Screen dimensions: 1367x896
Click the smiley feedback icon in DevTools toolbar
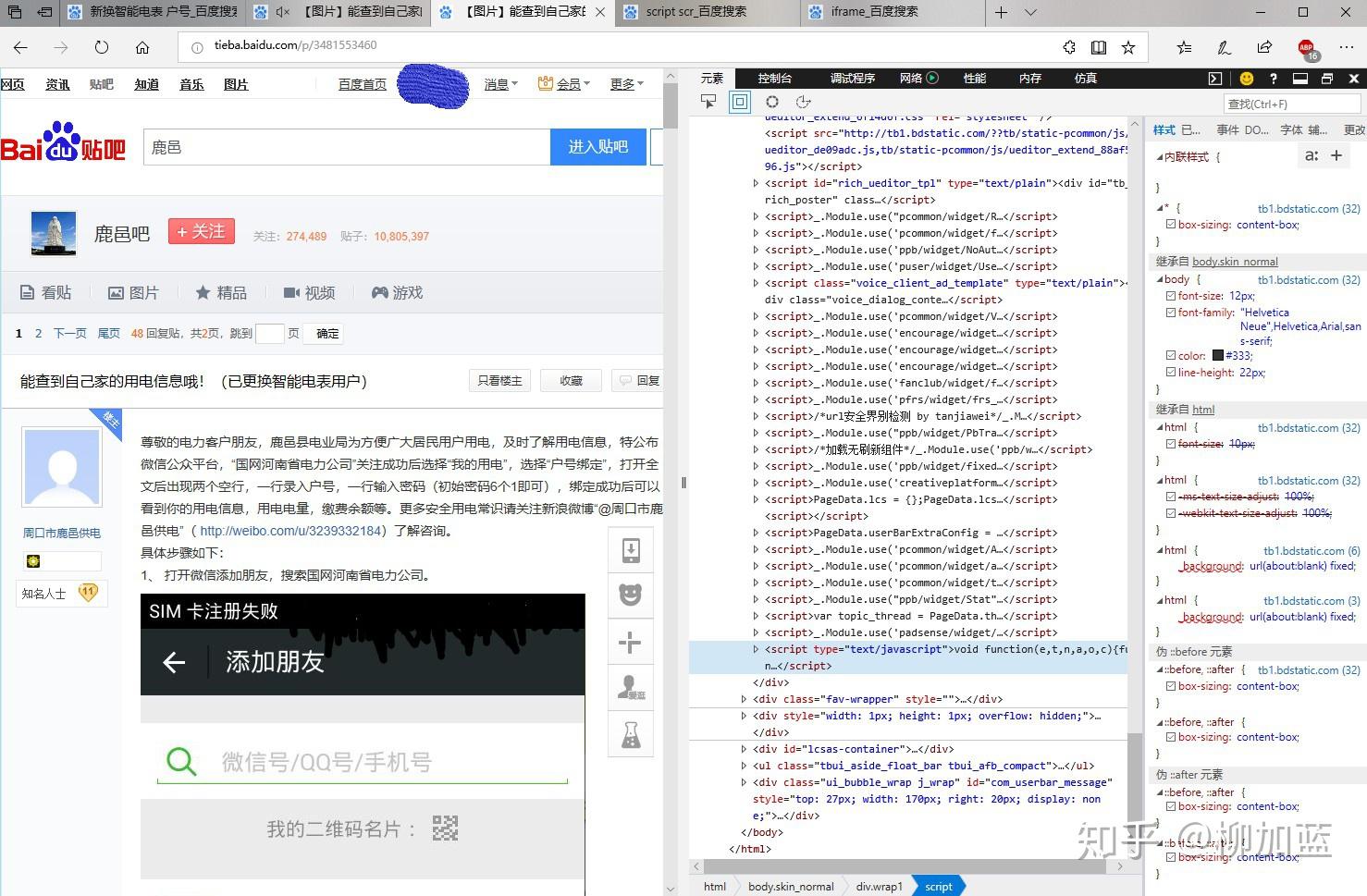tap(1247, 79)
